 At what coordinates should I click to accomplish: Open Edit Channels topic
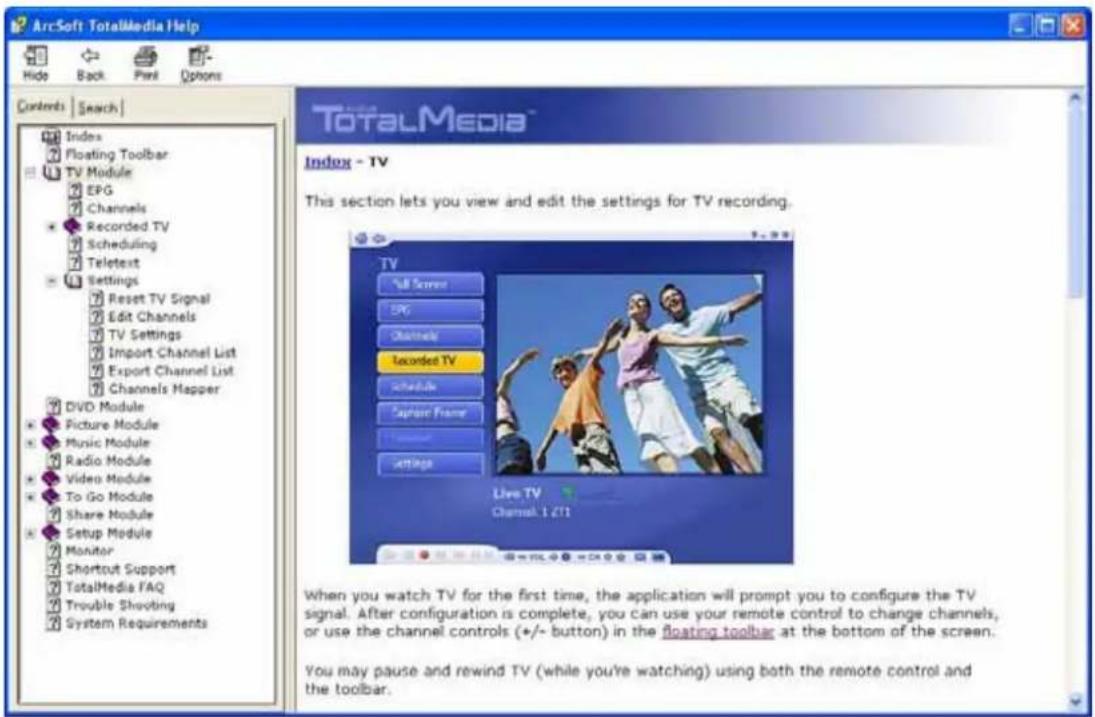click(x=152, y=317)
